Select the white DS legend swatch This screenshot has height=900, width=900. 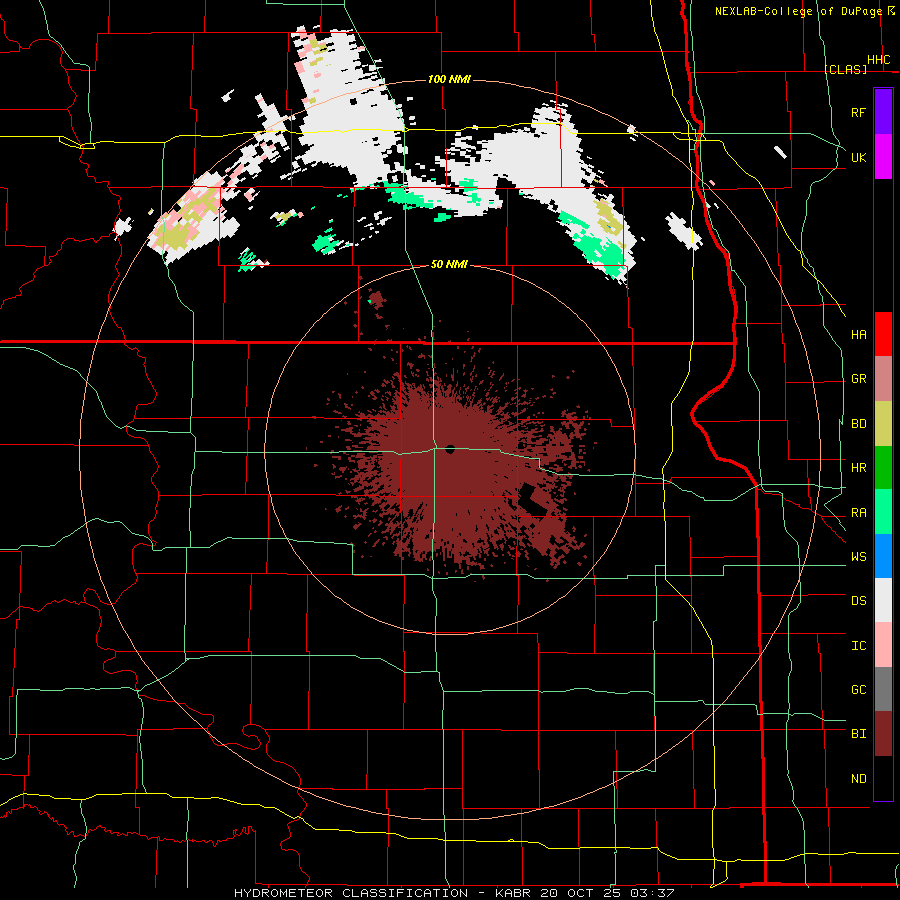click(883, 600)
